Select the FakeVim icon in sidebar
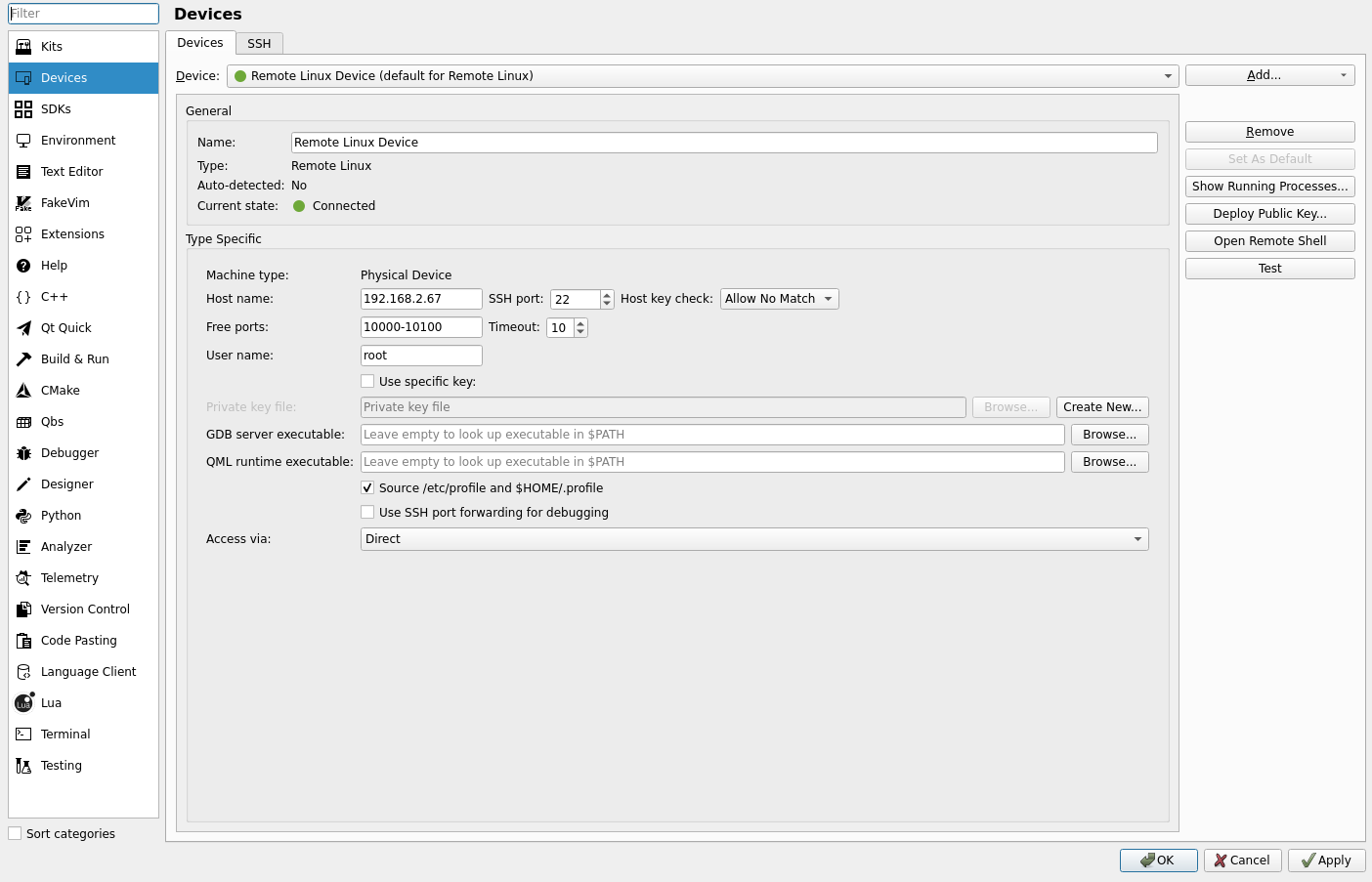Viewport: 1372px width, 882px height. 23,203
